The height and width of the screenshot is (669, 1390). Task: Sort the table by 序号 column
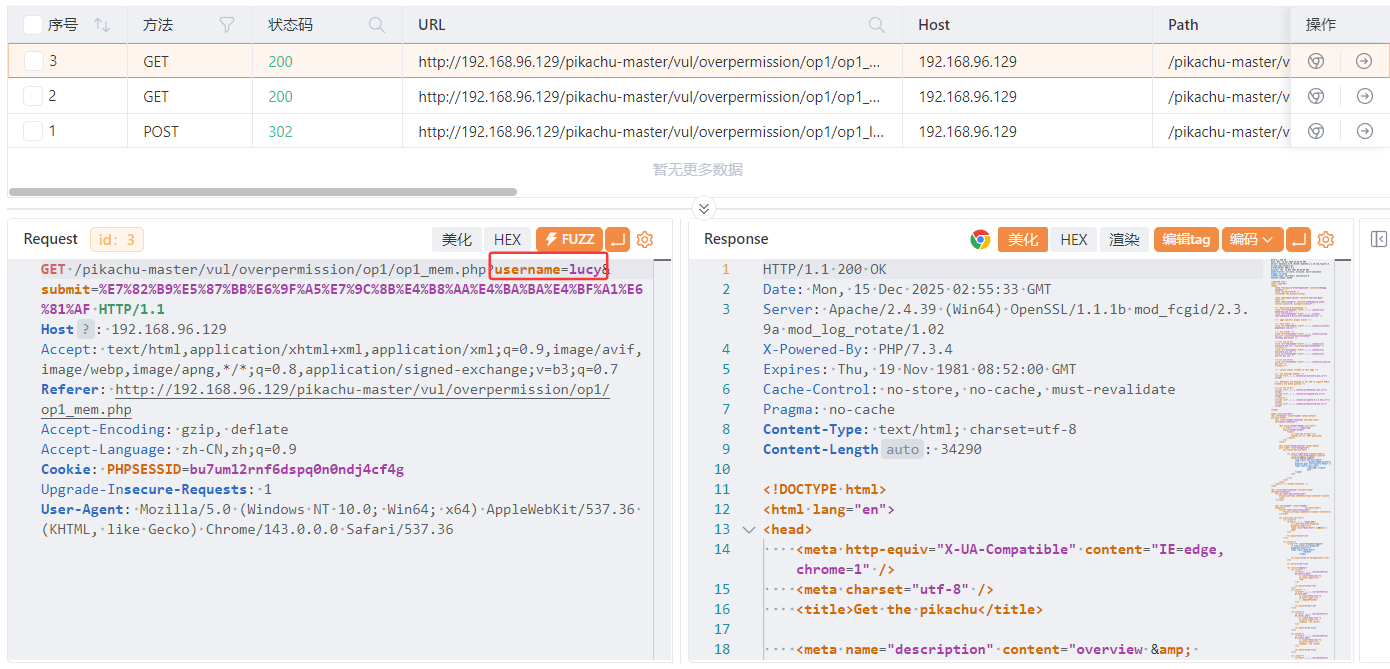(x=102, y=25)
